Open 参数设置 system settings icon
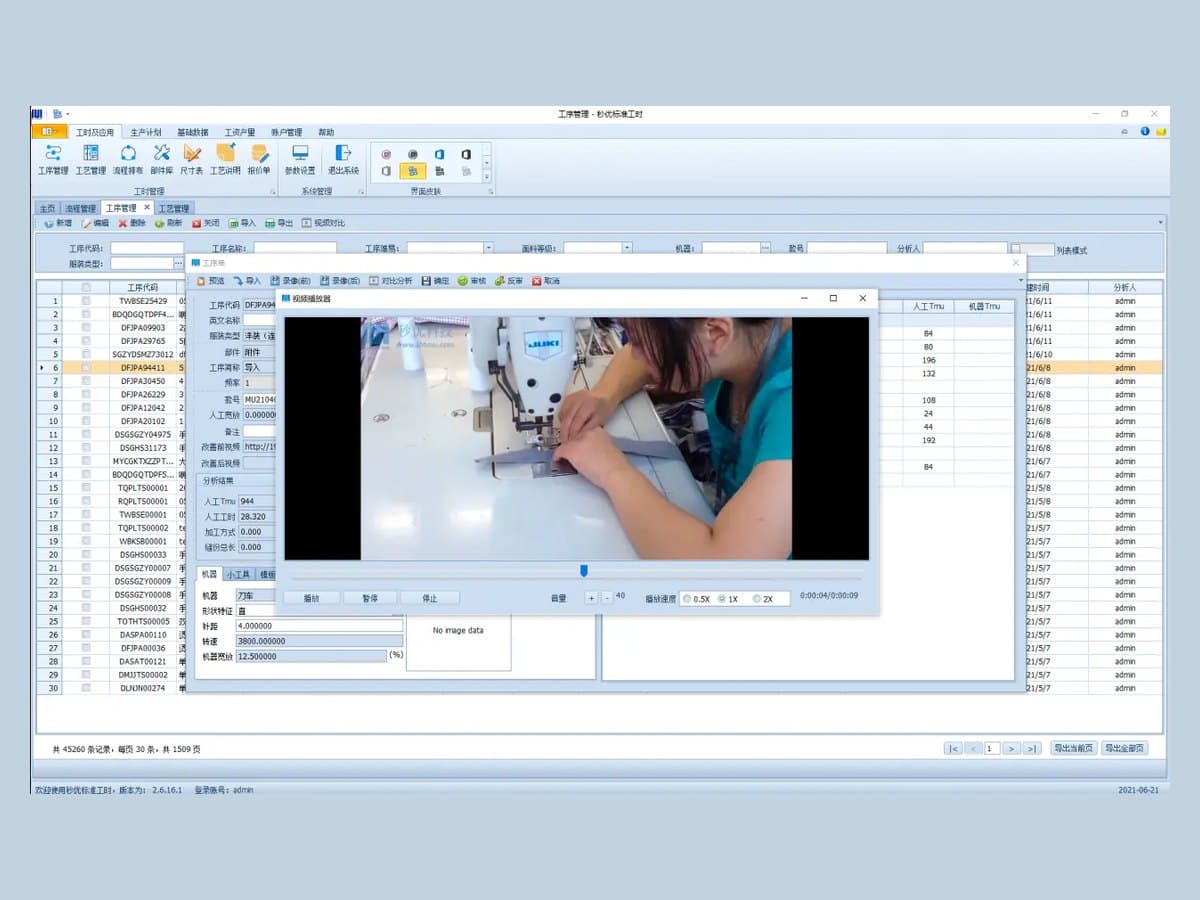 coord(300,159)
